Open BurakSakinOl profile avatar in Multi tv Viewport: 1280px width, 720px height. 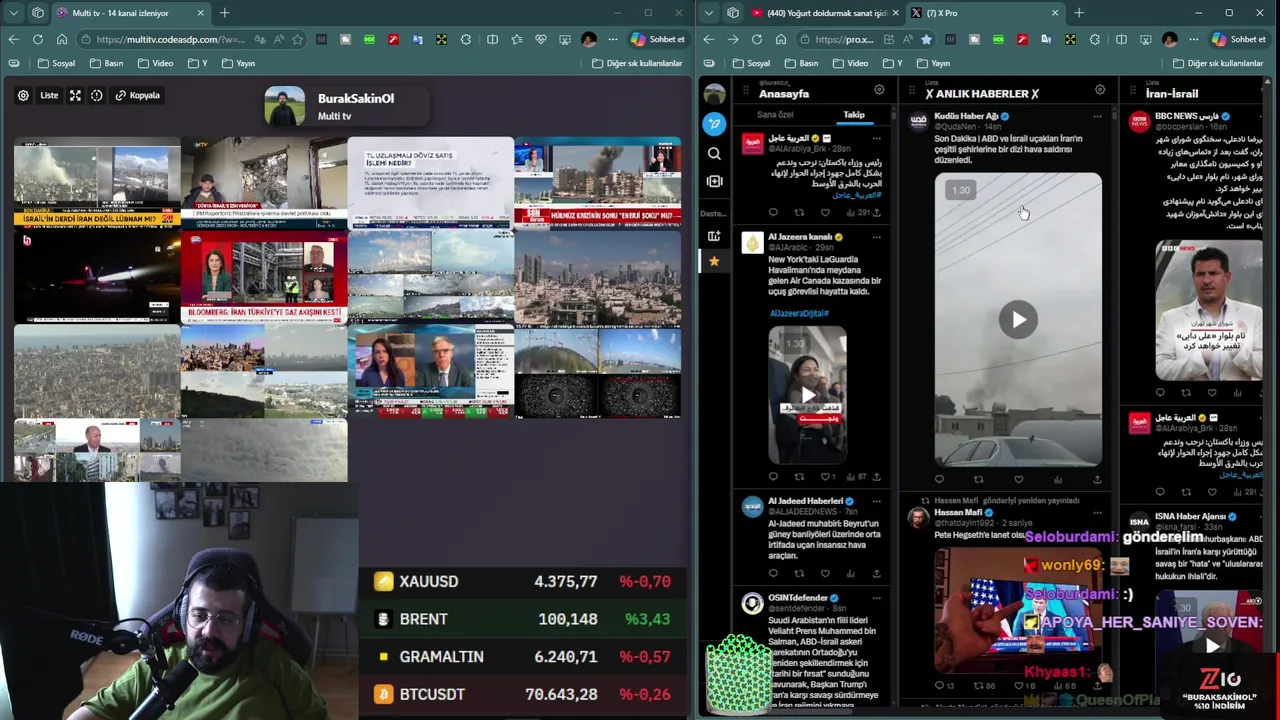click(x=284, y=106)
